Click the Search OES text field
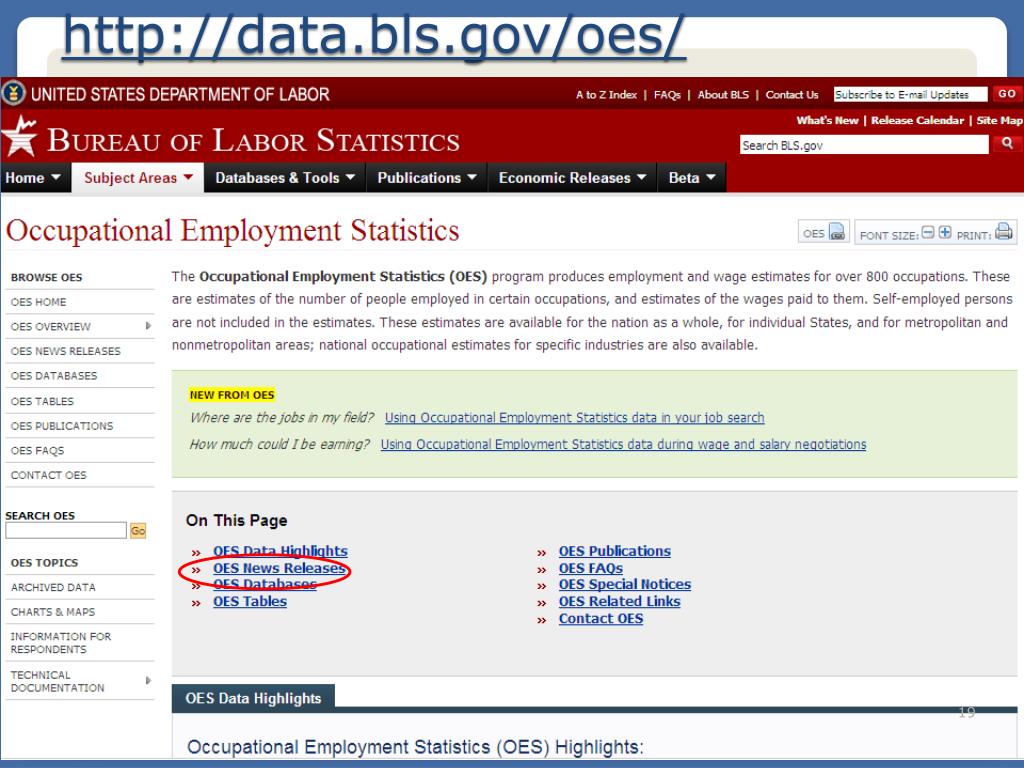 coord(66,530)
